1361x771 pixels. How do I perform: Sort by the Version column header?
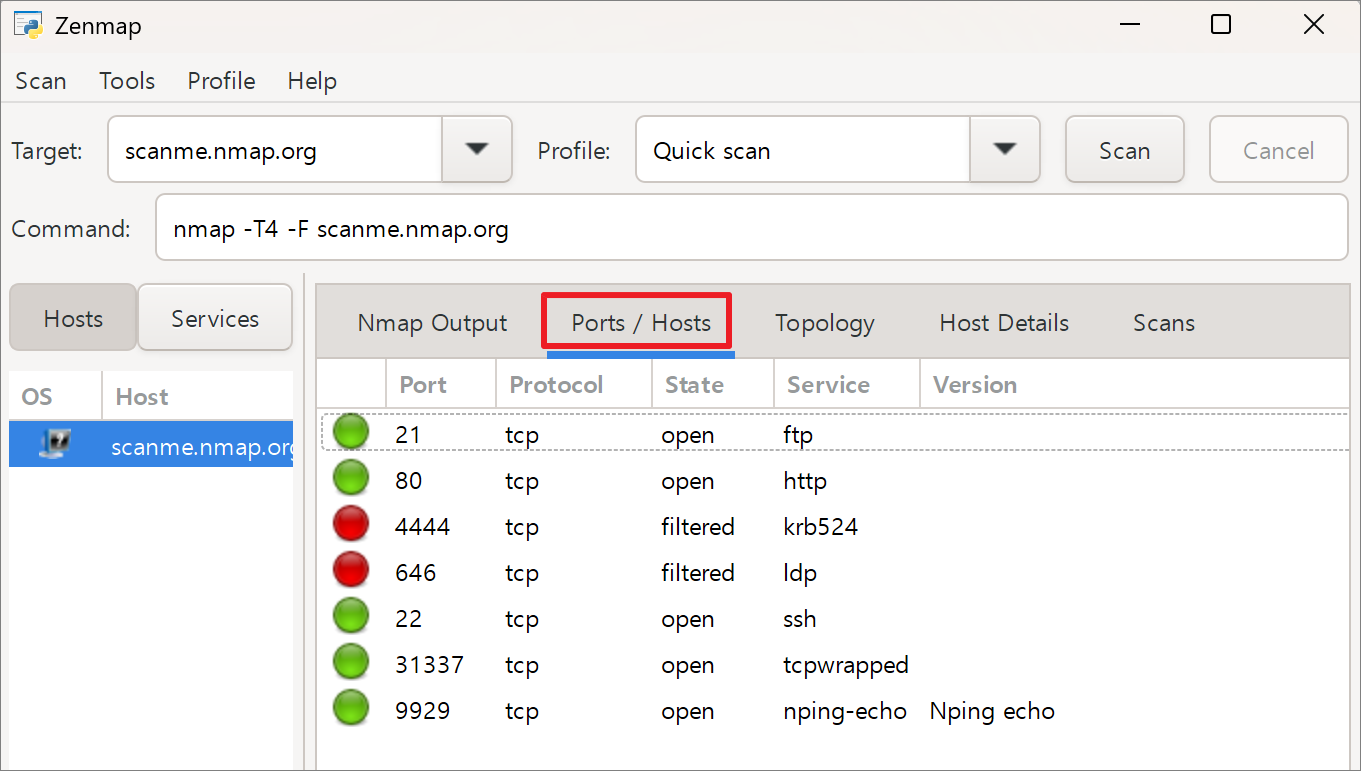tap(1134, 385)
